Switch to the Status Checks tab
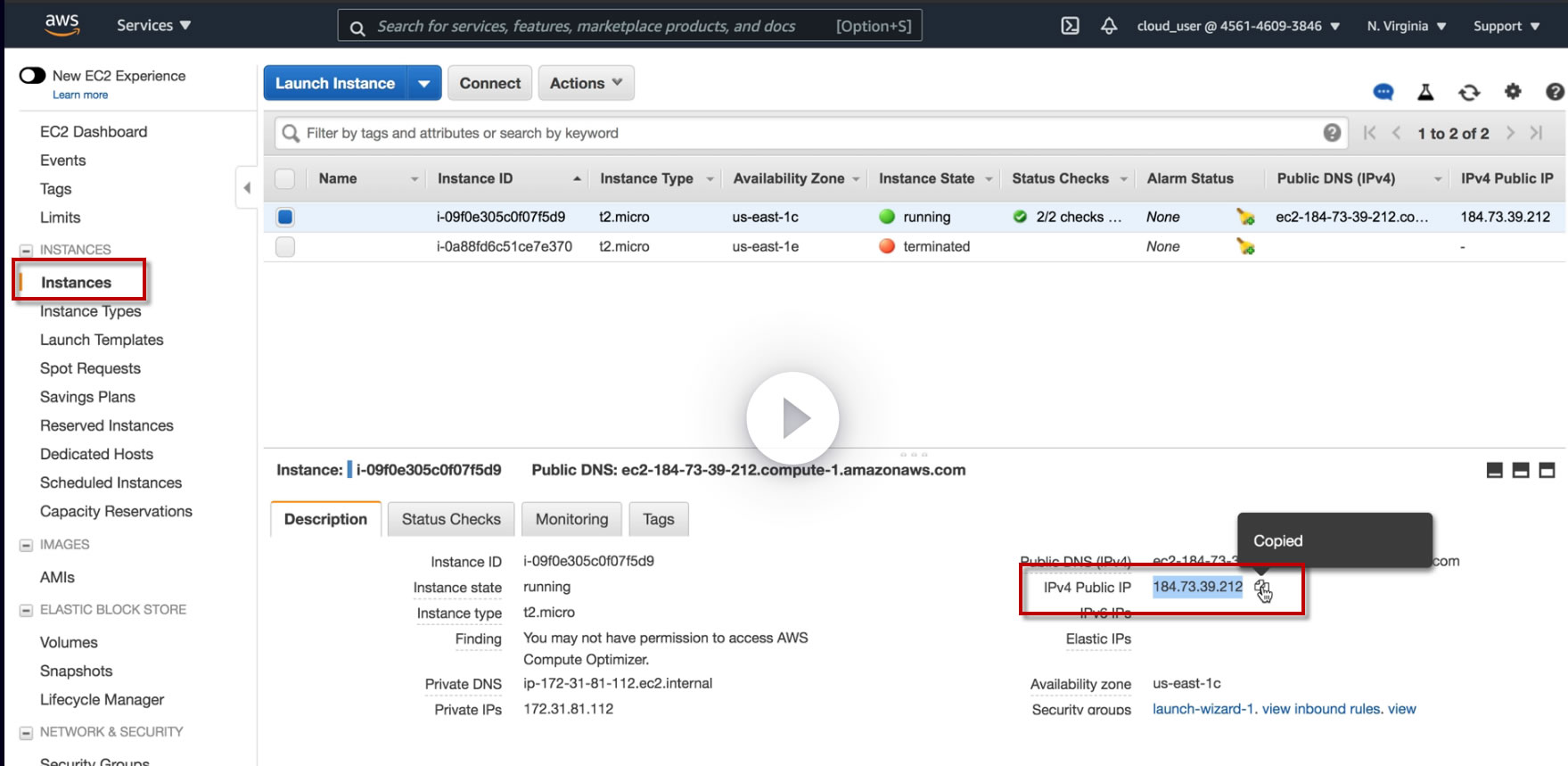The image size is (1568, 766). click(451, 519)
